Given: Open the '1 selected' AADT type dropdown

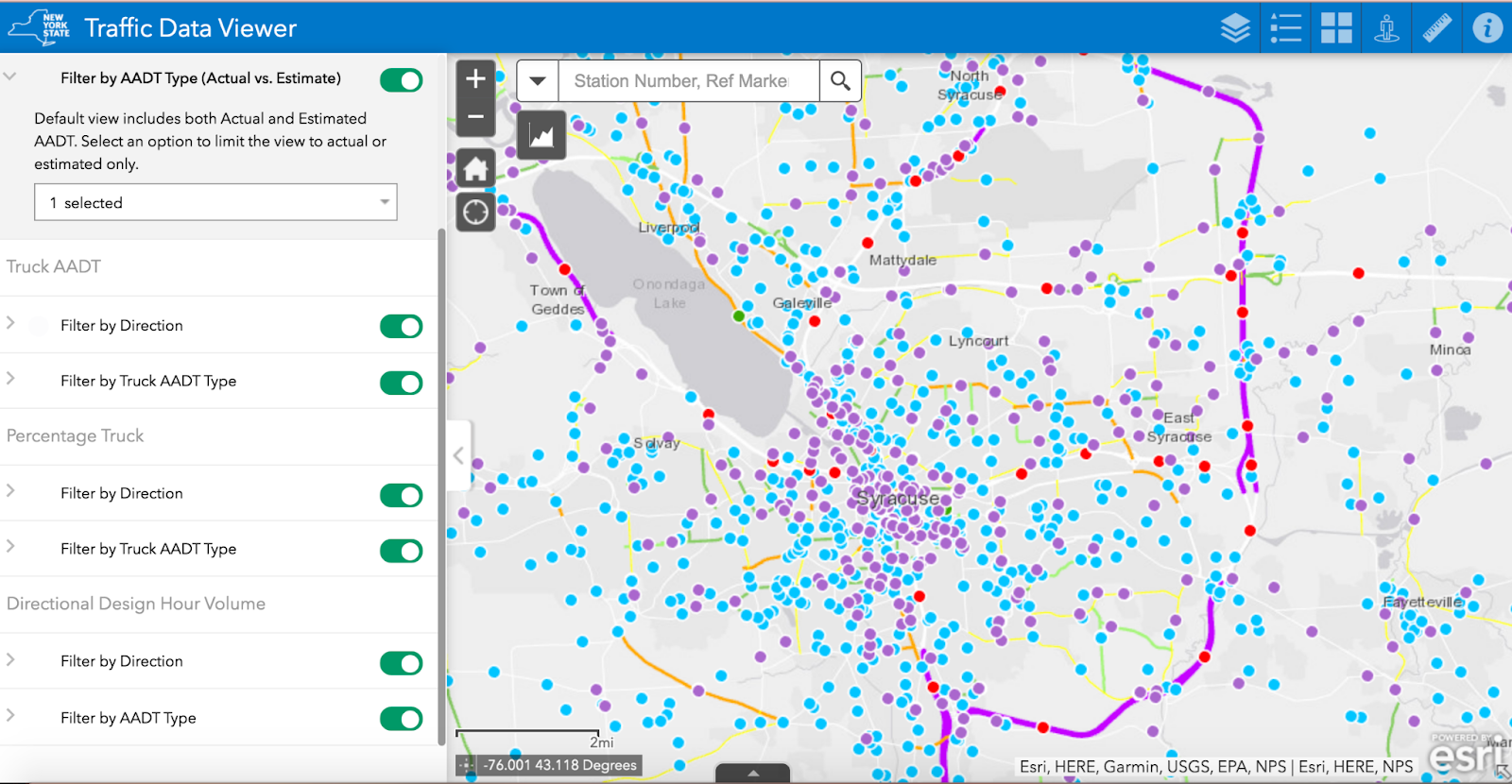Looking at the screenshot, I should click(215, 202).
